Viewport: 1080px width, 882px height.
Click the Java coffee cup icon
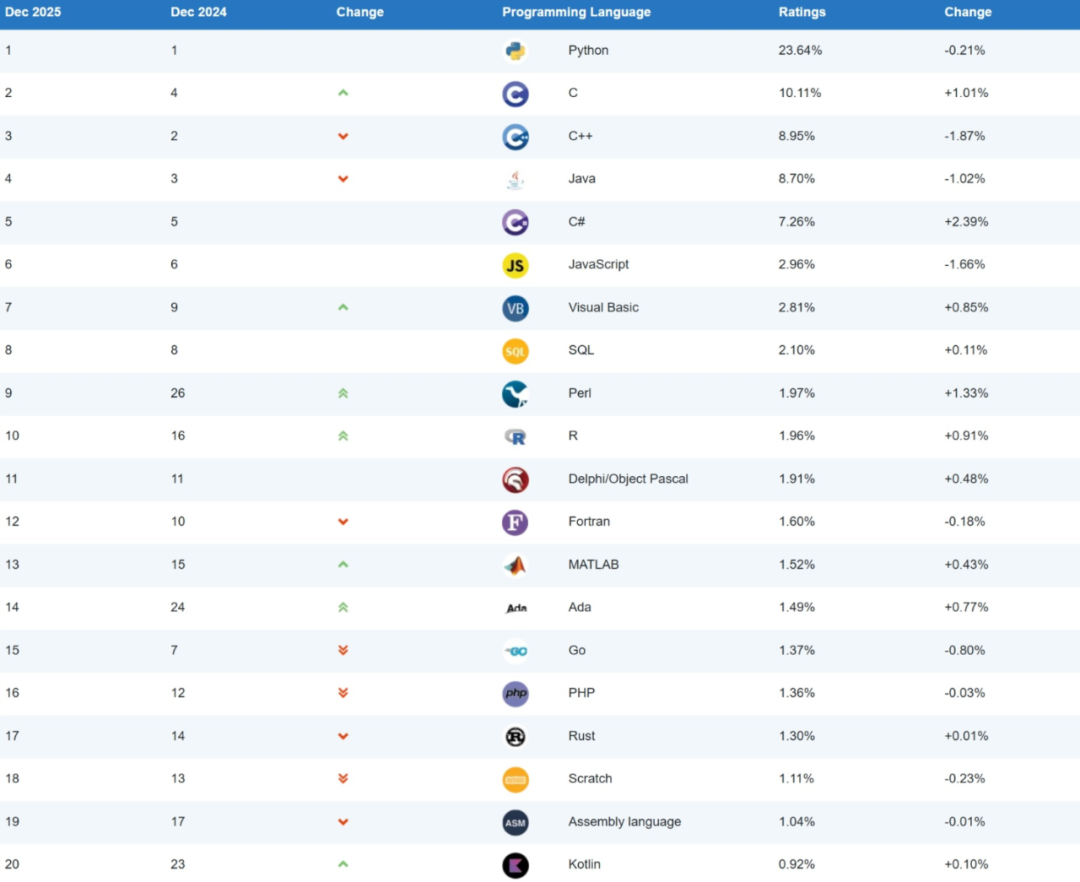tap(515, 180)
